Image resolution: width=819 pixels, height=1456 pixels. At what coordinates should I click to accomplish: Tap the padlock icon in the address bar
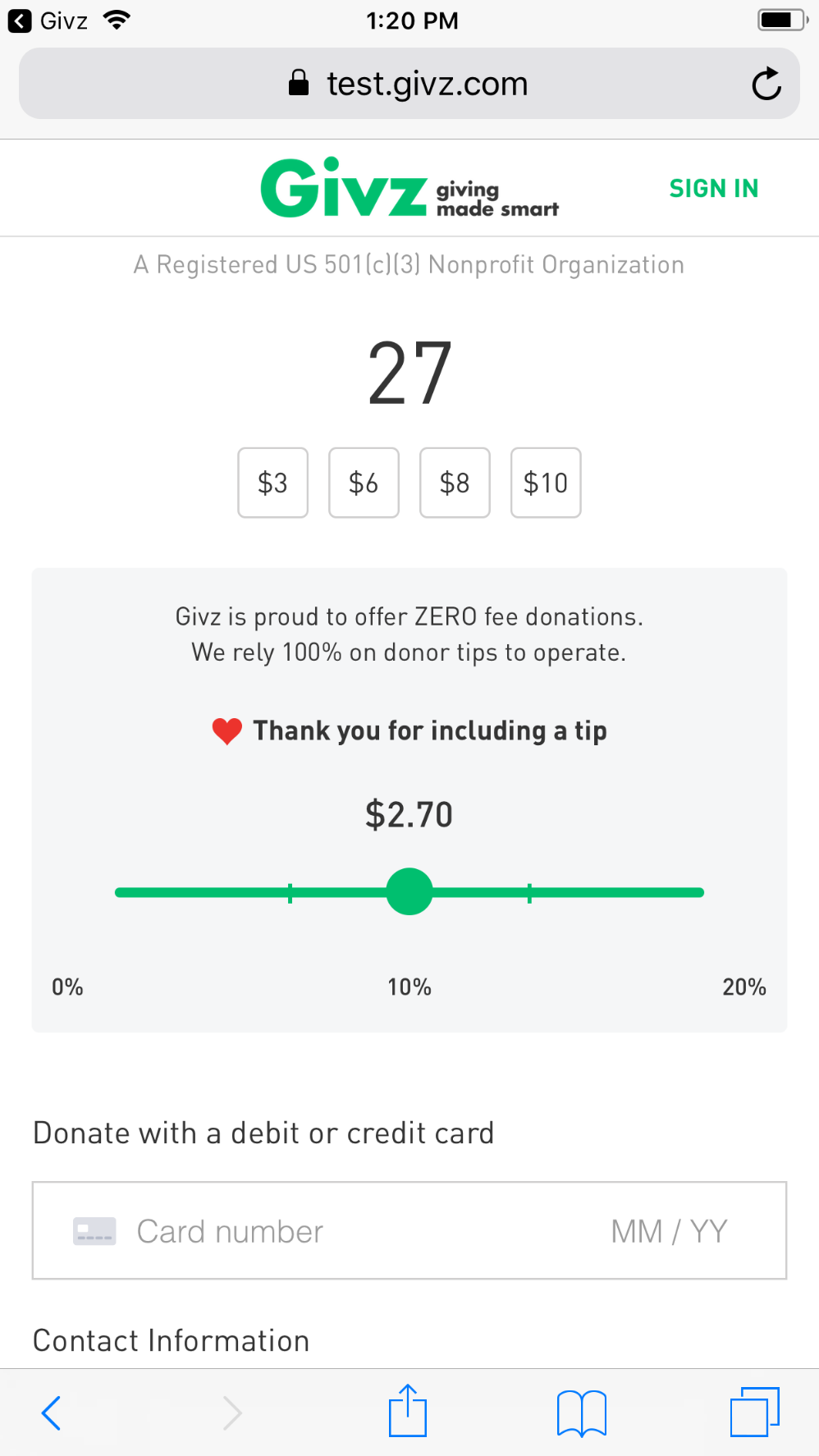[299, 83]
